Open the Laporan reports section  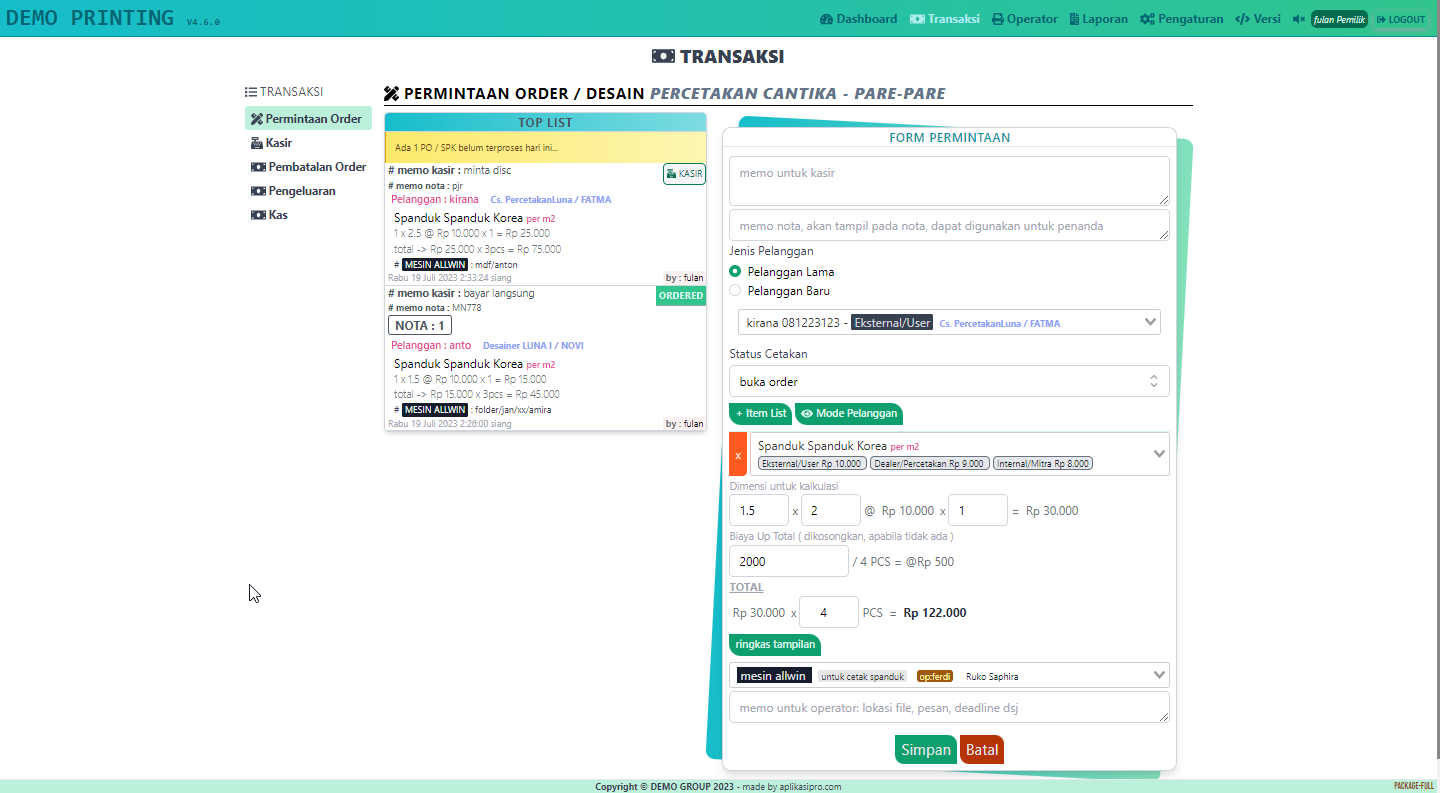click(1098, 19)
